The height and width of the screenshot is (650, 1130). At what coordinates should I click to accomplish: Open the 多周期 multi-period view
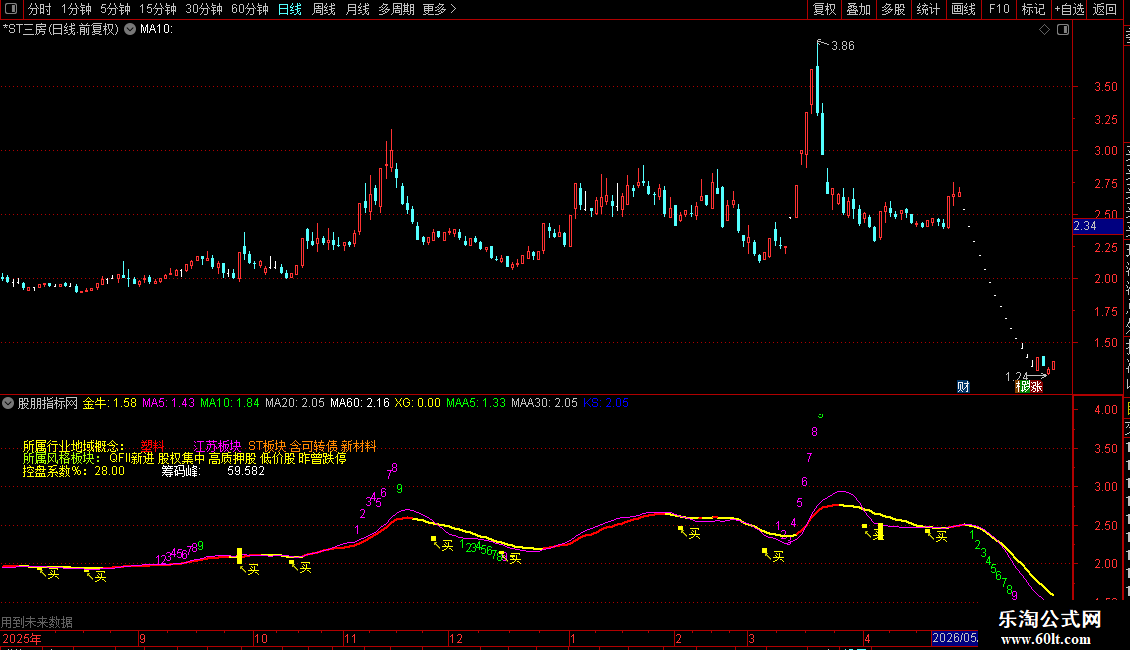click(x=396, y=9)
